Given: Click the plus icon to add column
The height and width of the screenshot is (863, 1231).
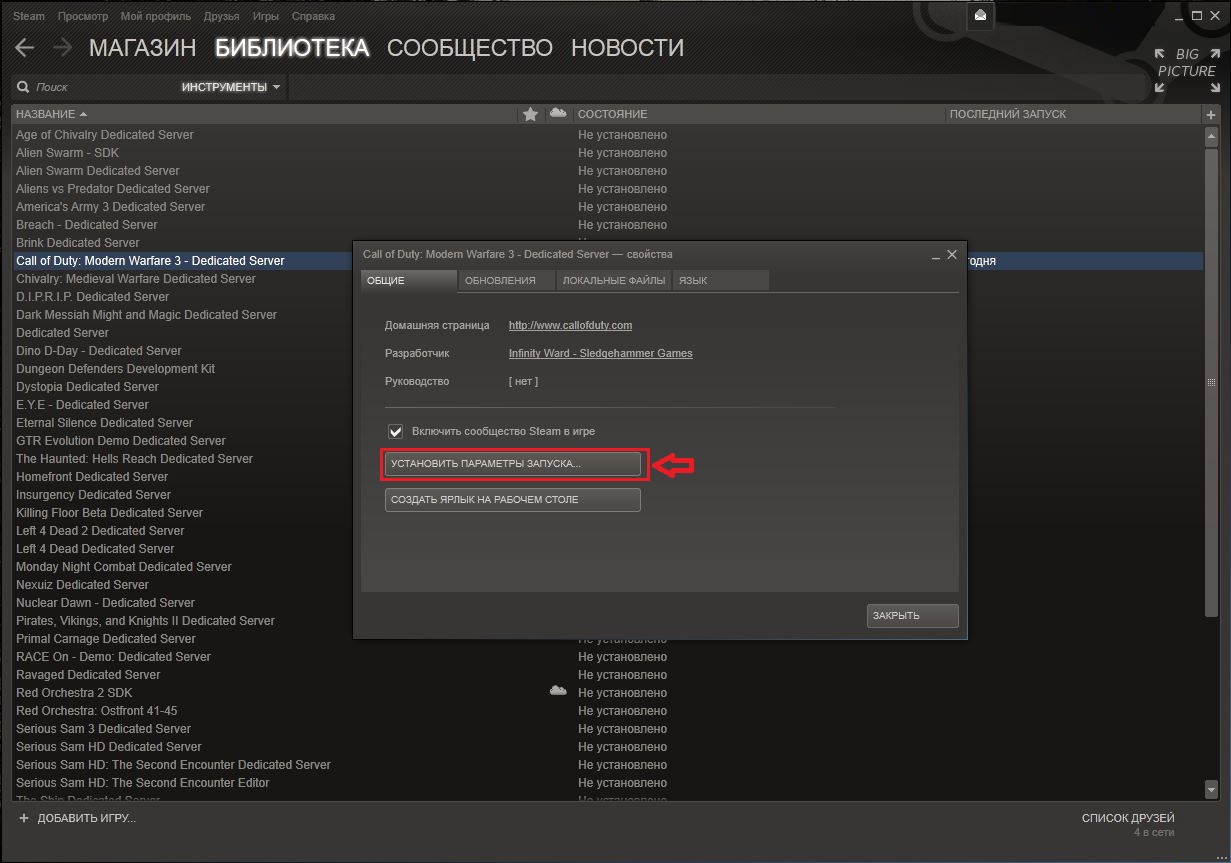Looking at the screenshot, I should [x=1211, y=114].
